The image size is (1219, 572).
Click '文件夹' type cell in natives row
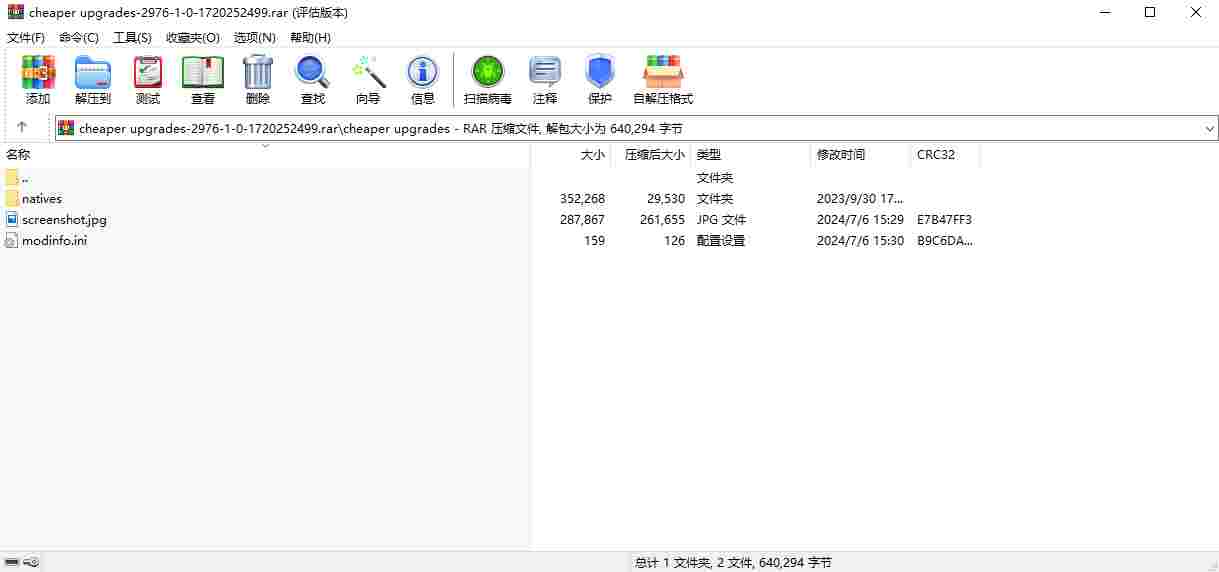tap(715, 198)
